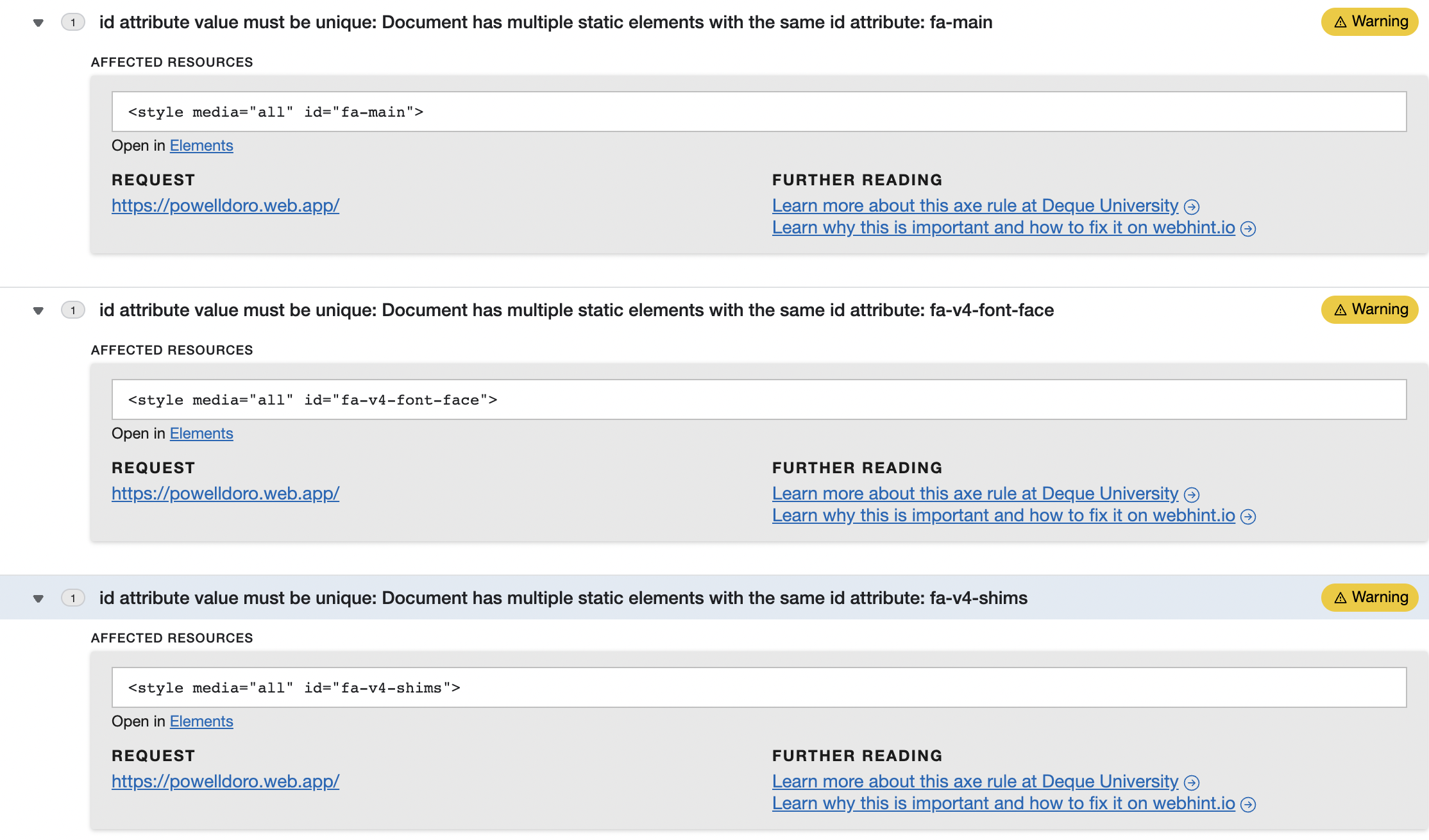Image resolution: width=1429 pixels, height=840 pixels.
Task: Click the arrow icon after webhint.io link for fa-main
Action: click(1248, 228)
